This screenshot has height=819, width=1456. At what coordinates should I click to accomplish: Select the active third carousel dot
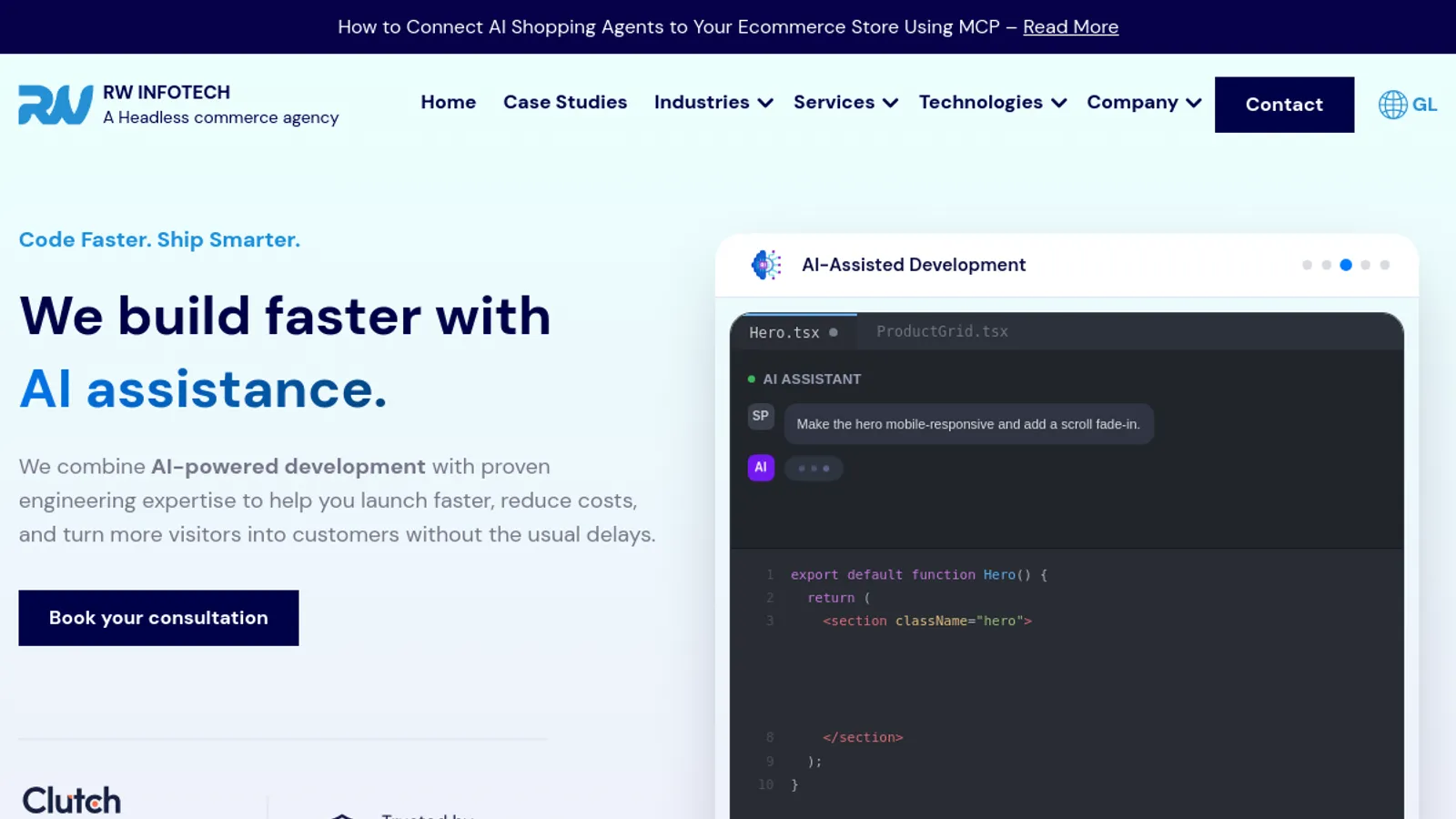tap(1346, 265)
